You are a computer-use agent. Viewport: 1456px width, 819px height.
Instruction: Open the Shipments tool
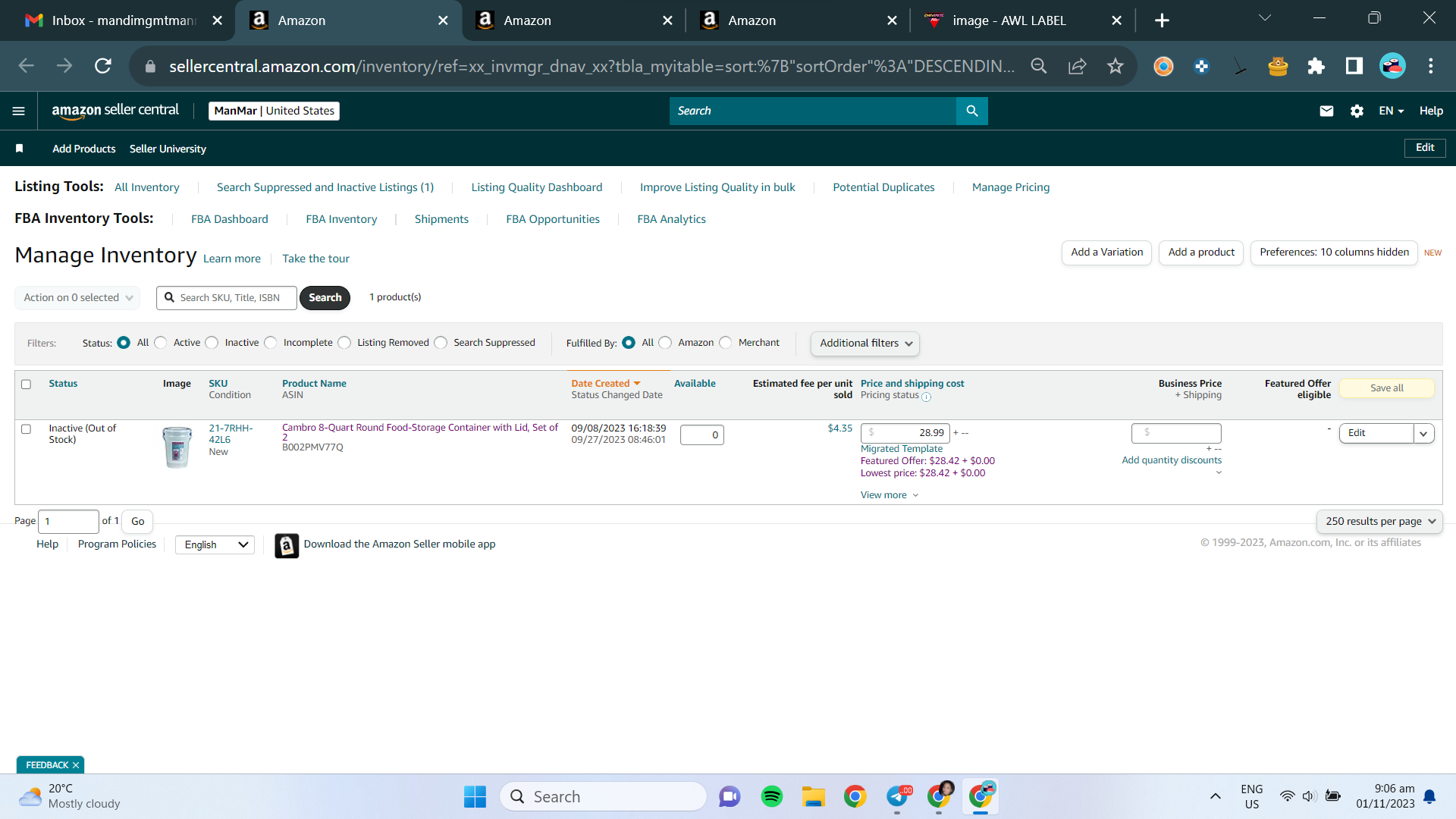pyautogui.click(x=441, y=219)
